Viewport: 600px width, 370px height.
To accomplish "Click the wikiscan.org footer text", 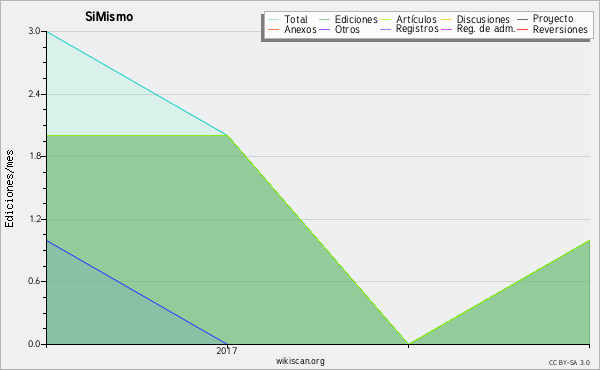I will point(300,361).
